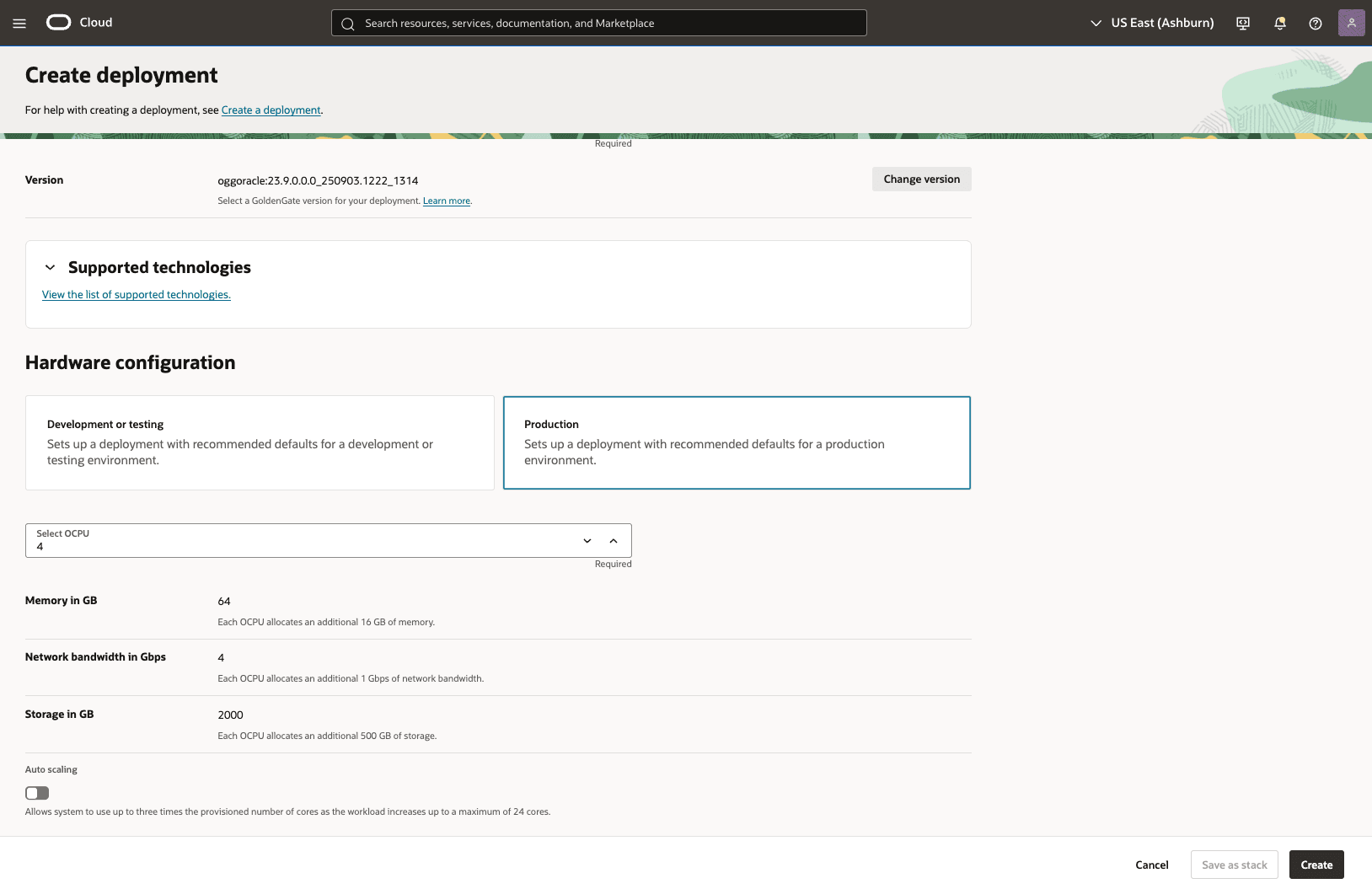Collapse the Supported technologies section chevron

(50, 267)
